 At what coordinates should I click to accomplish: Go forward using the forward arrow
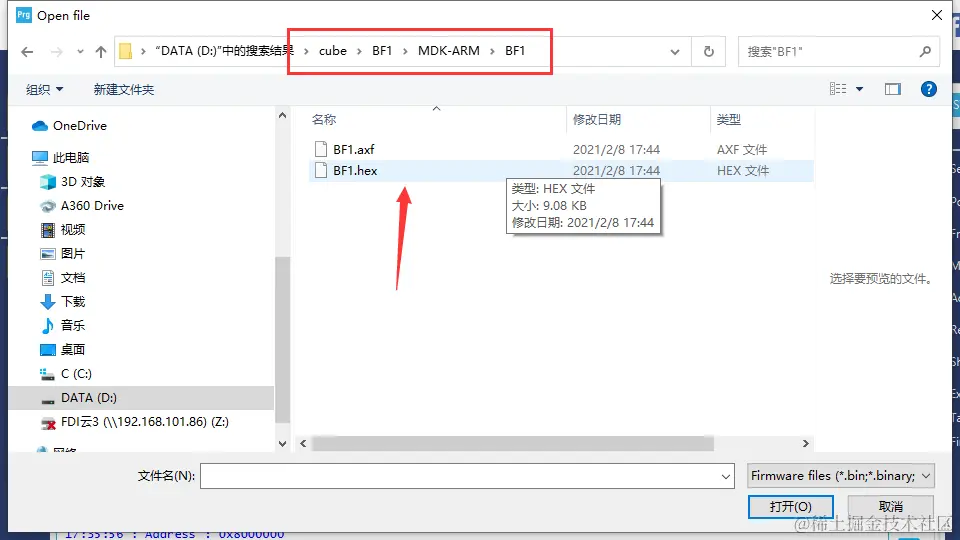[56, 52]
